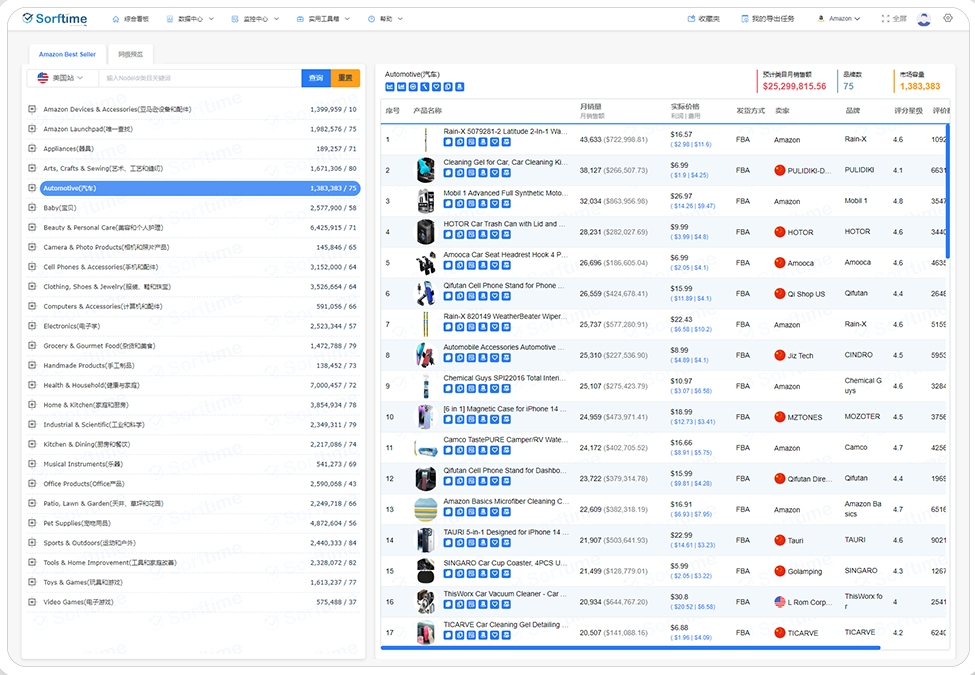
Task: Open the 美国站 site selector dropdown
Action: click(62, 78)
